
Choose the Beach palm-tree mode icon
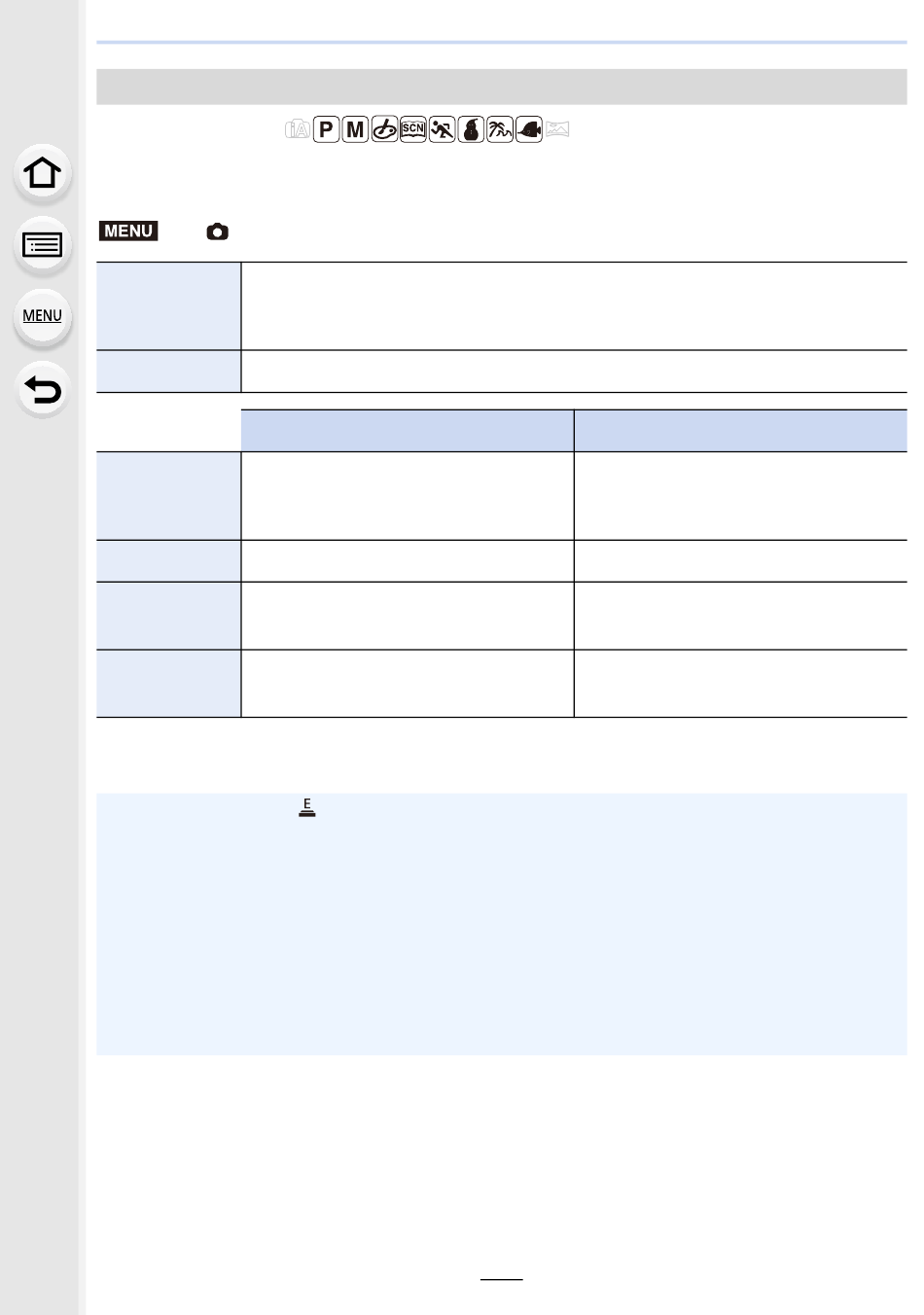point(500,129)
